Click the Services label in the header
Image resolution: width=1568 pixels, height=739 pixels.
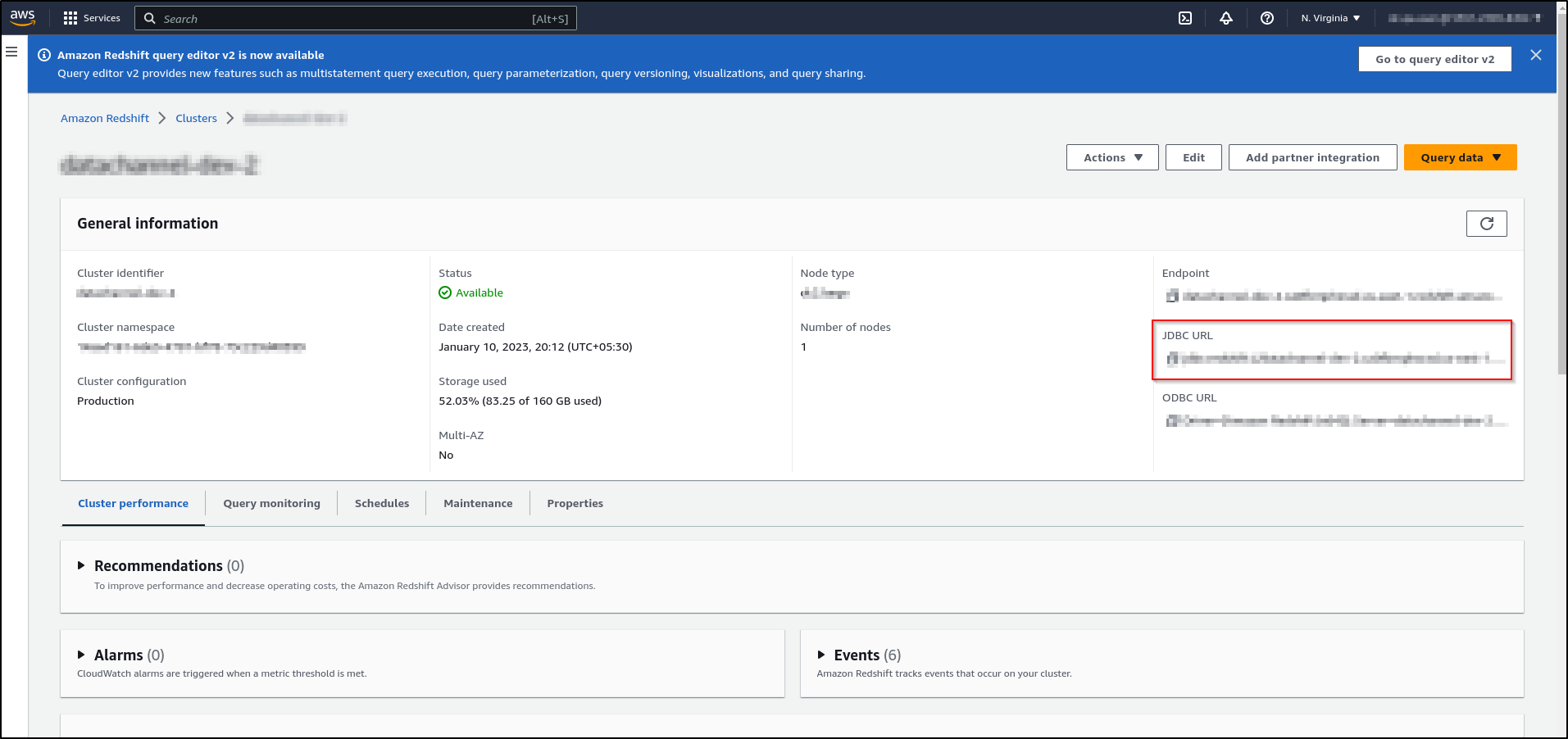(102, 18)
